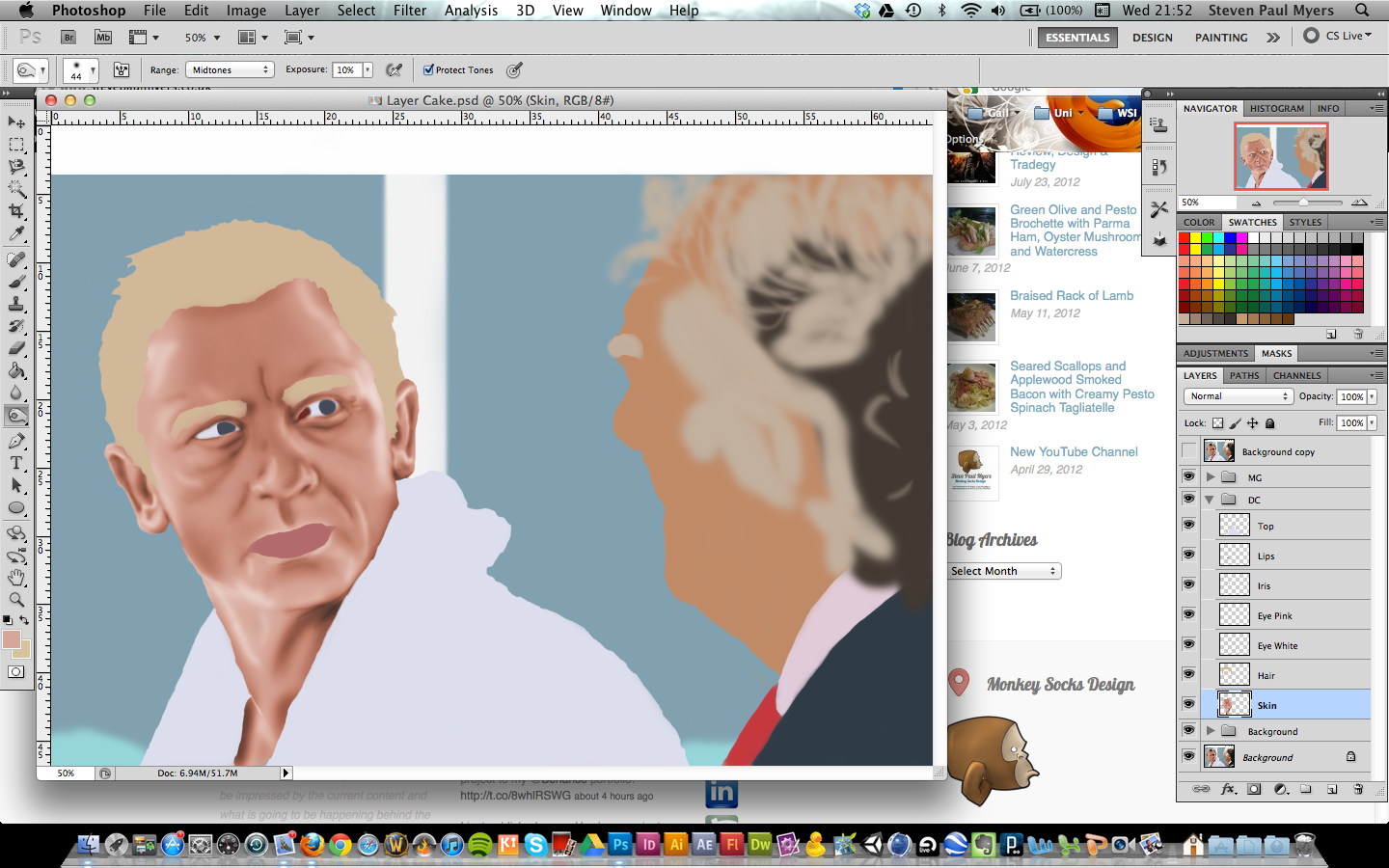This screenshot has width=1389, height=868.
Task: Toggle Quick Mask mode
Action: point(16,672)
